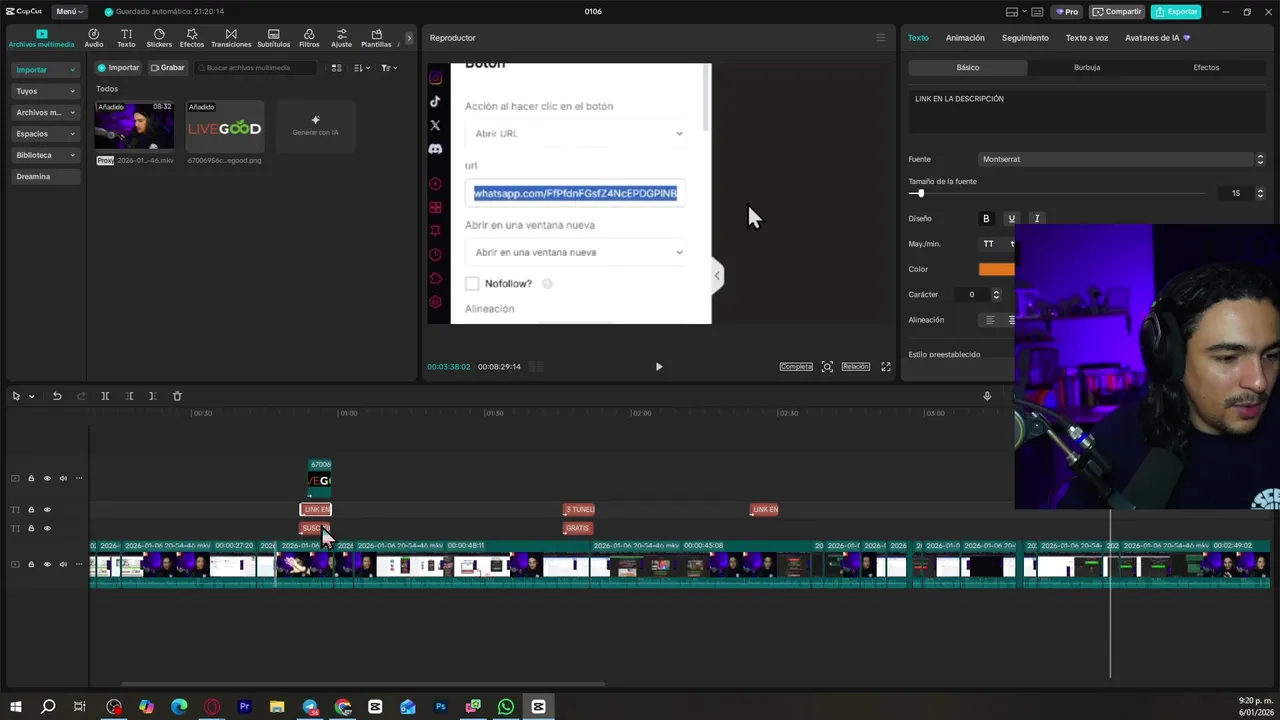The height and width of the screenshot is (720, 1280).
Task: Click Italic in Diseño row
Action: [x=1037, y=219]
